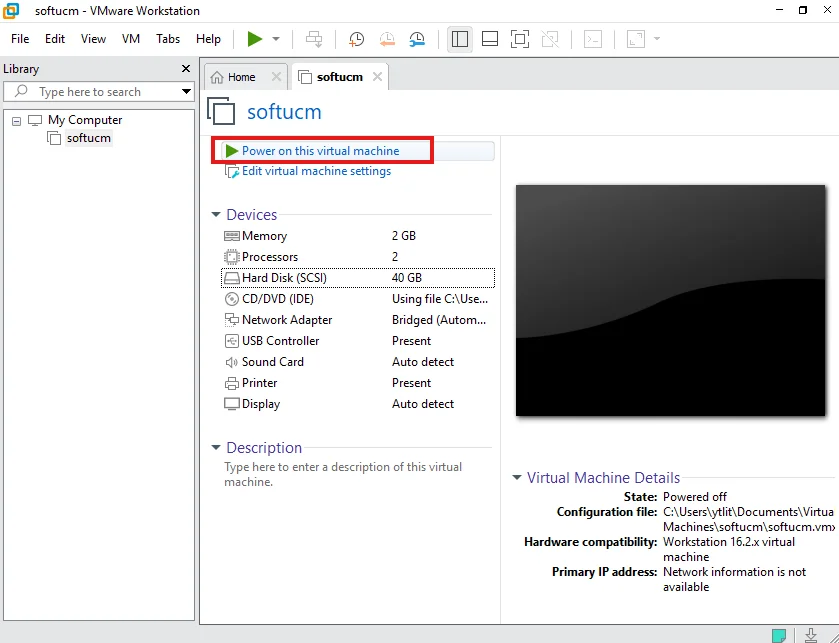Open the VM menu
This screenshot has height=643, width=839.
[x=131, y=39]
